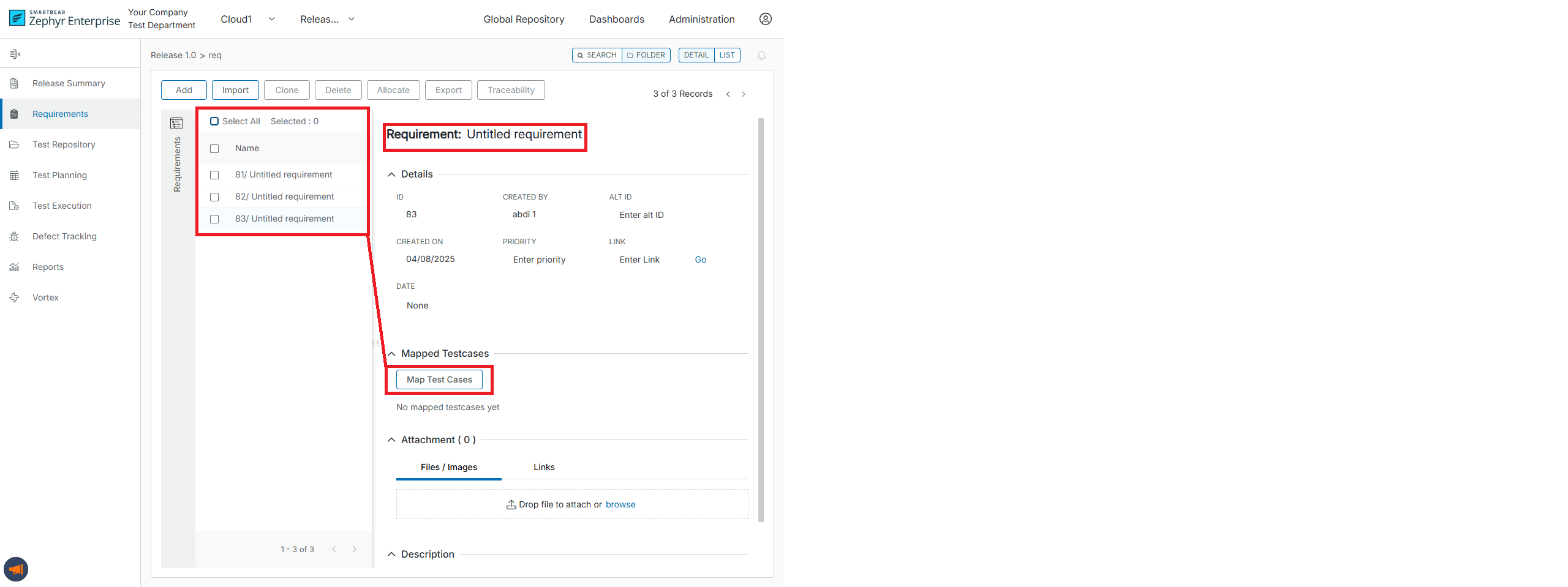Collapse the Details section
This screenshot has height=587, width=1568.
pos(391,174)
